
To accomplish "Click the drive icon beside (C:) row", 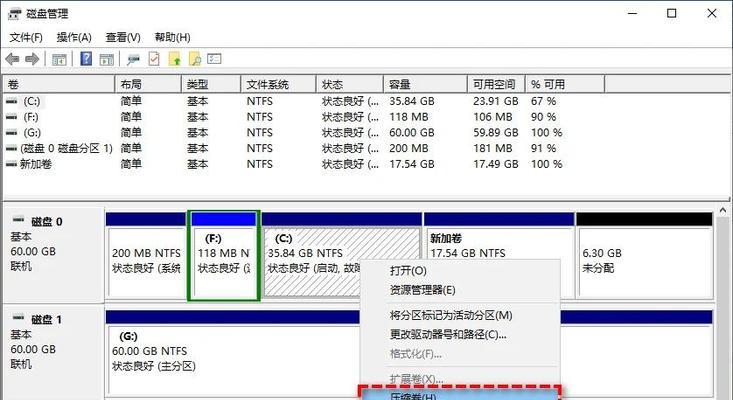I will point(12,101).
